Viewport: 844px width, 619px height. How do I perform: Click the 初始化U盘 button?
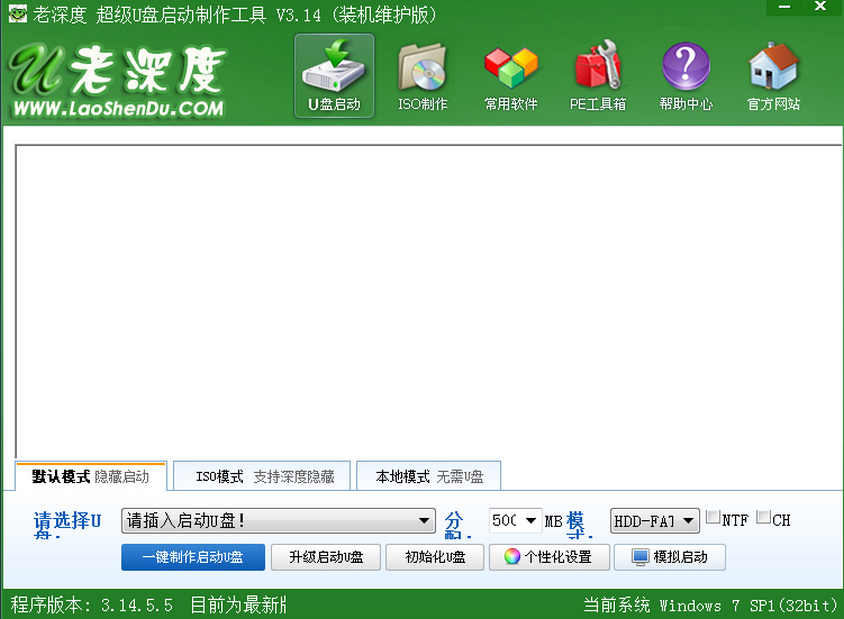click(x=435, y=557)
